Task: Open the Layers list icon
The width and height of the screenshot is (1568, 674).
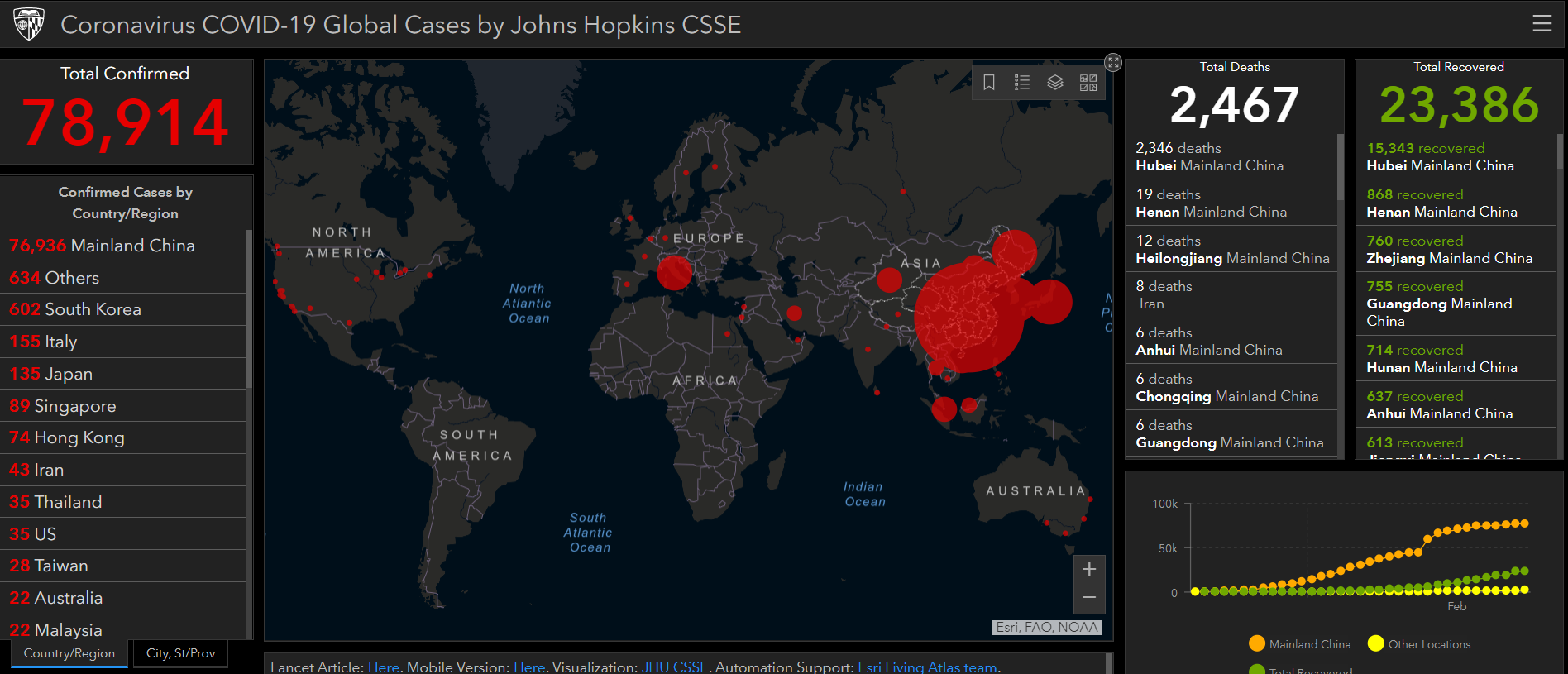Action: (x=1055, y=83)
